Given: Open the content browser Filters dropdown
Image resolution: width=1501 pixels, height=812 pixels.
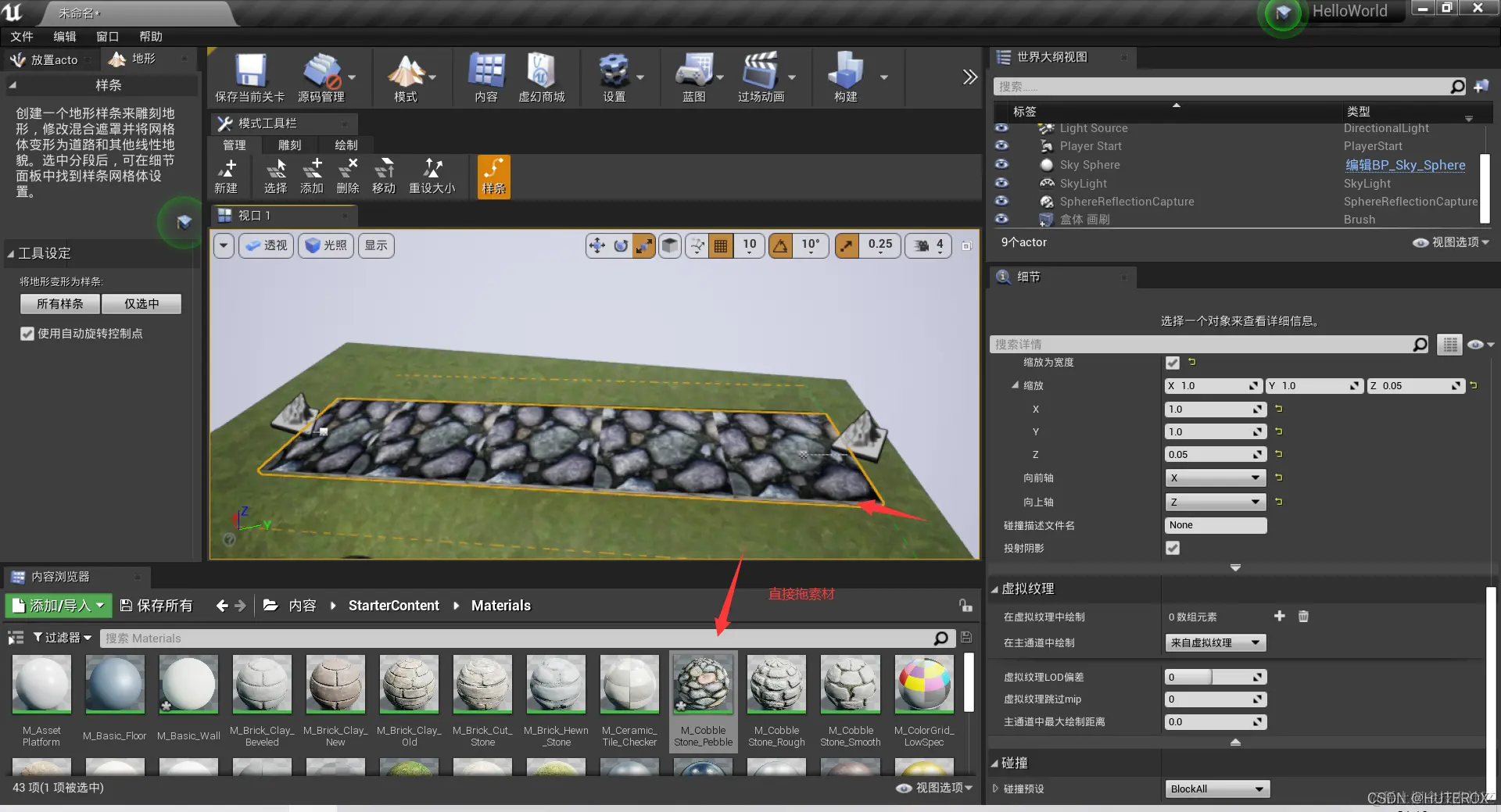Looking at the screenshot, I should [x=62, y=638].
